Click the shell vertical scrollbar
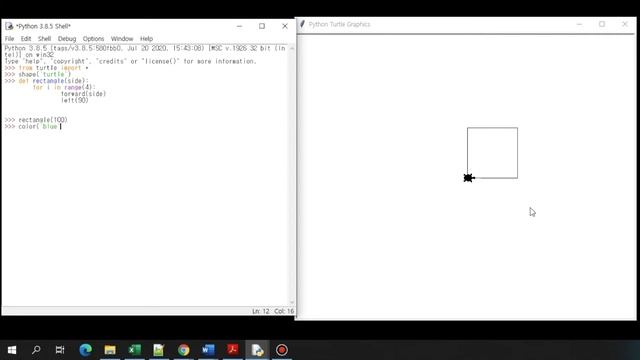 pyautogui.click(x=291, y=176)
